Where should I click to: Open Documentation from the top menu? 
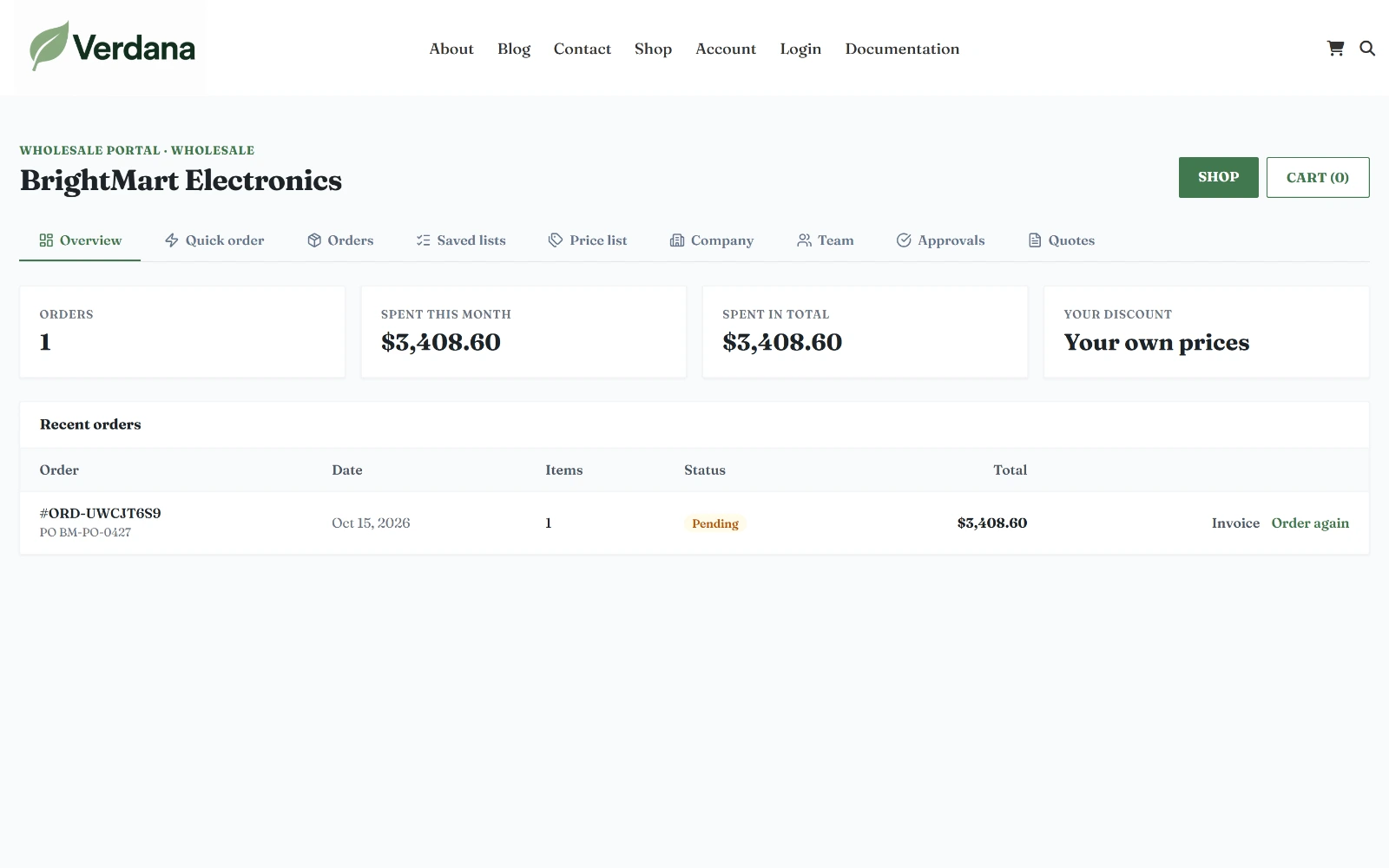[x=902, y=49]
